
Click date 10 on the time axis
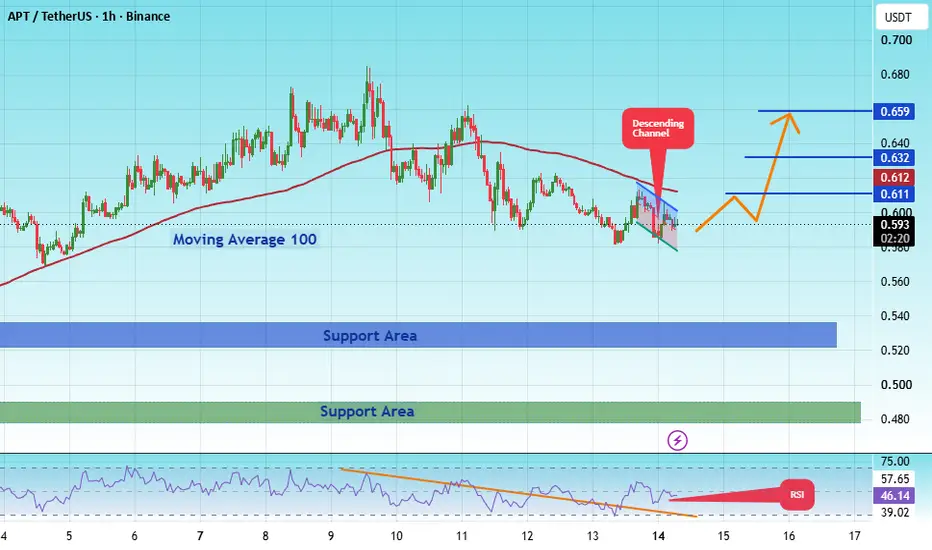396,536
